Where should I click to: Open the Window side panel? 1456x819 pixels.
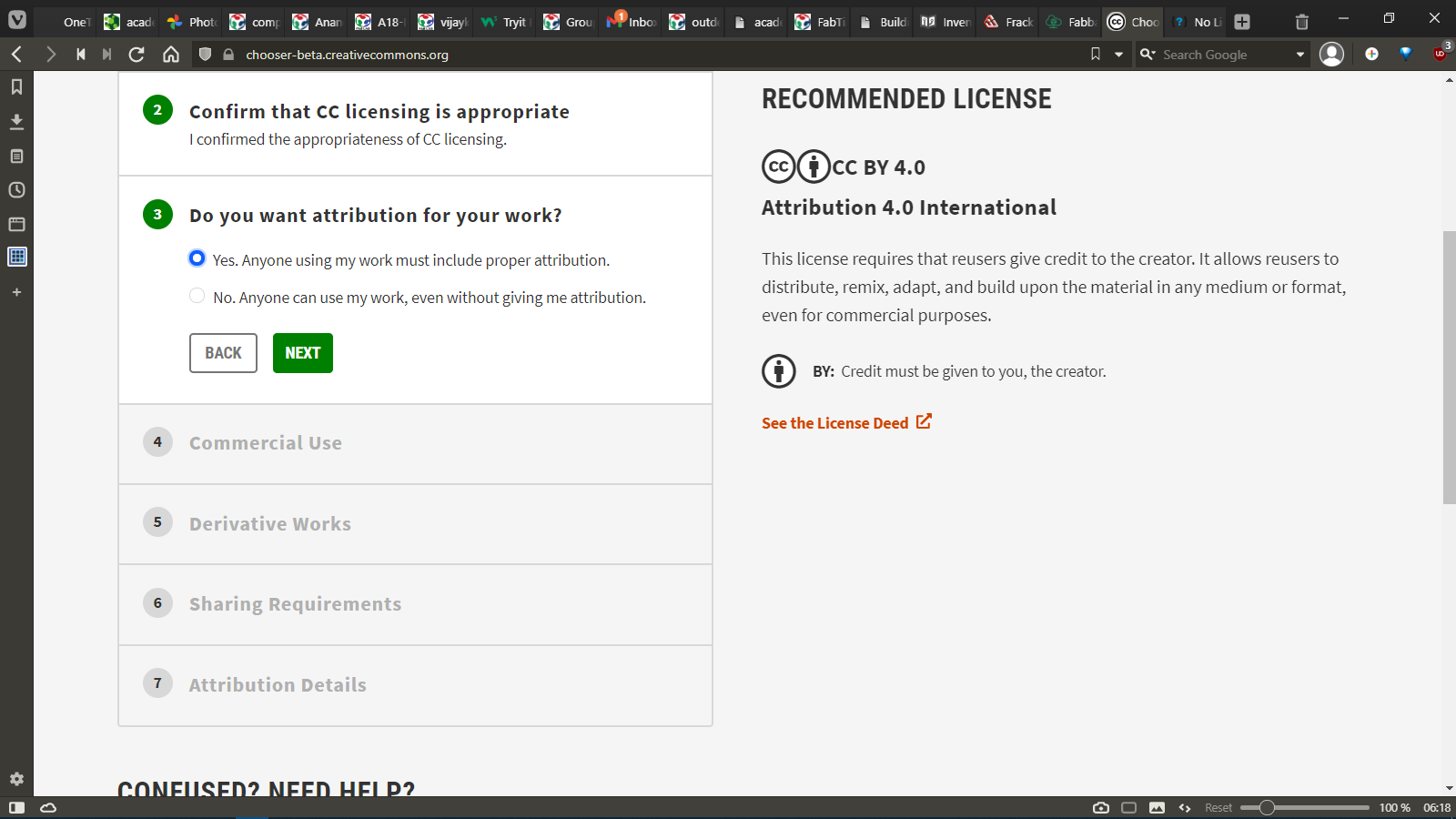[16, 224]
